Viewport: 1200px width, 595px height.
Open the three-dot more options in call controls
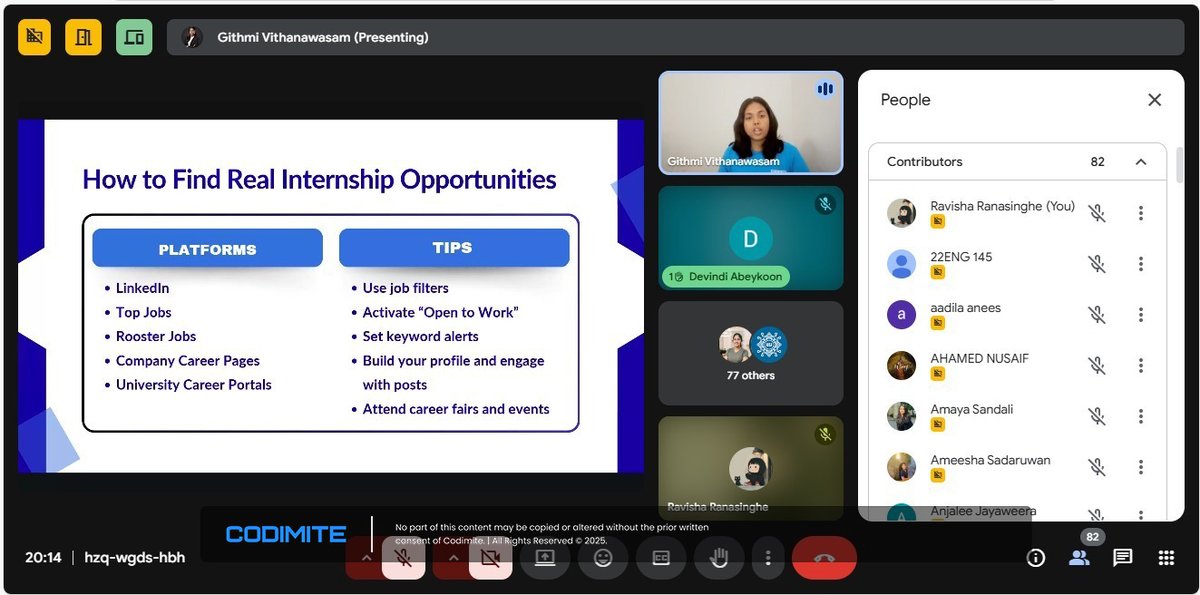[768, 558]
